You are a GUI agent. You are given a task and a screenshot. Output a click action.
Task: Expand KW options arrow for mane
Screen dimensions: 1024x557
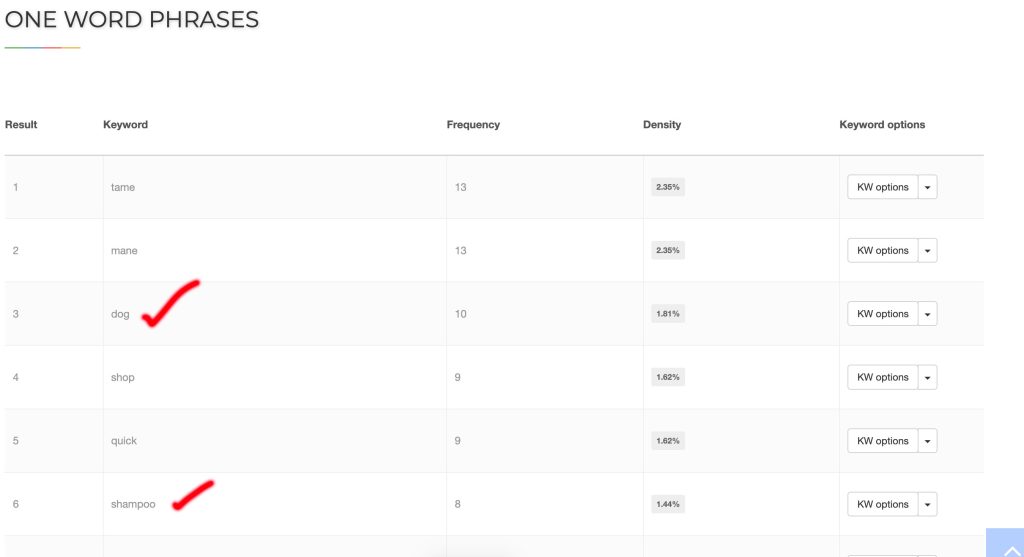928,251
